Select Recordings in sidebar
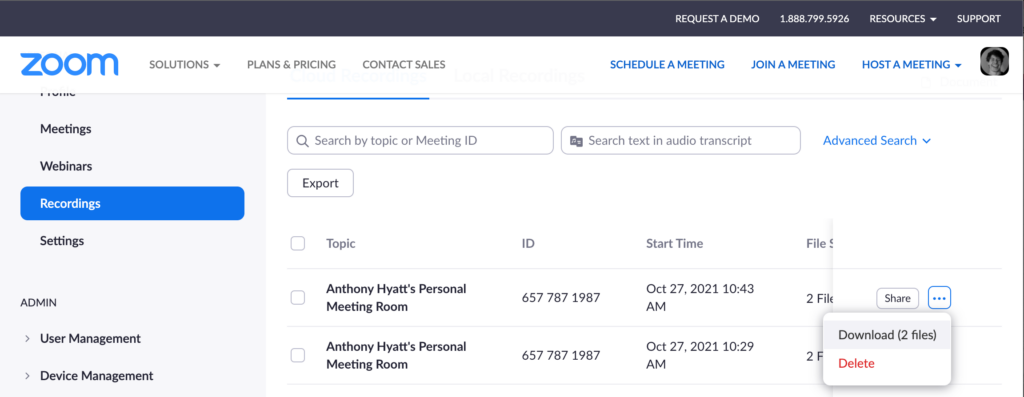This screenshot has width=1024, height=397. click(x=133, y=203)
